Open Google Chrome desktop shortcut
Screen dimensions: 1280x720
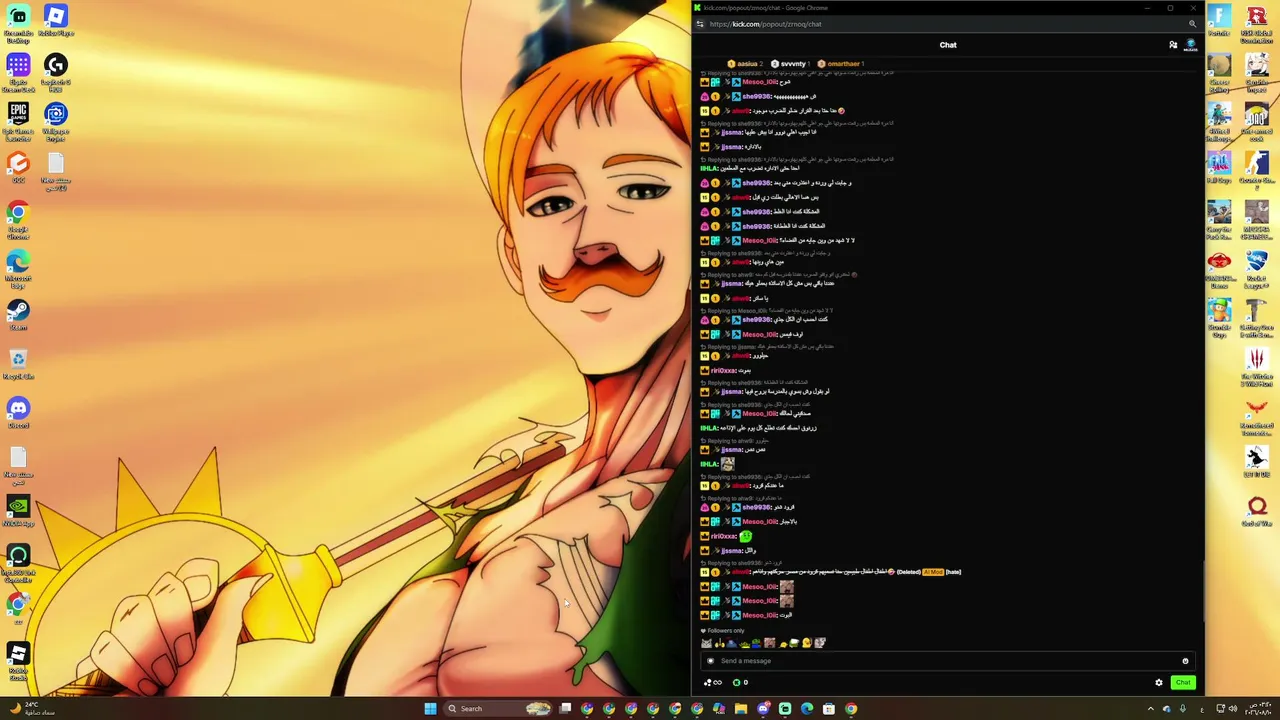[x=18, y=218]
